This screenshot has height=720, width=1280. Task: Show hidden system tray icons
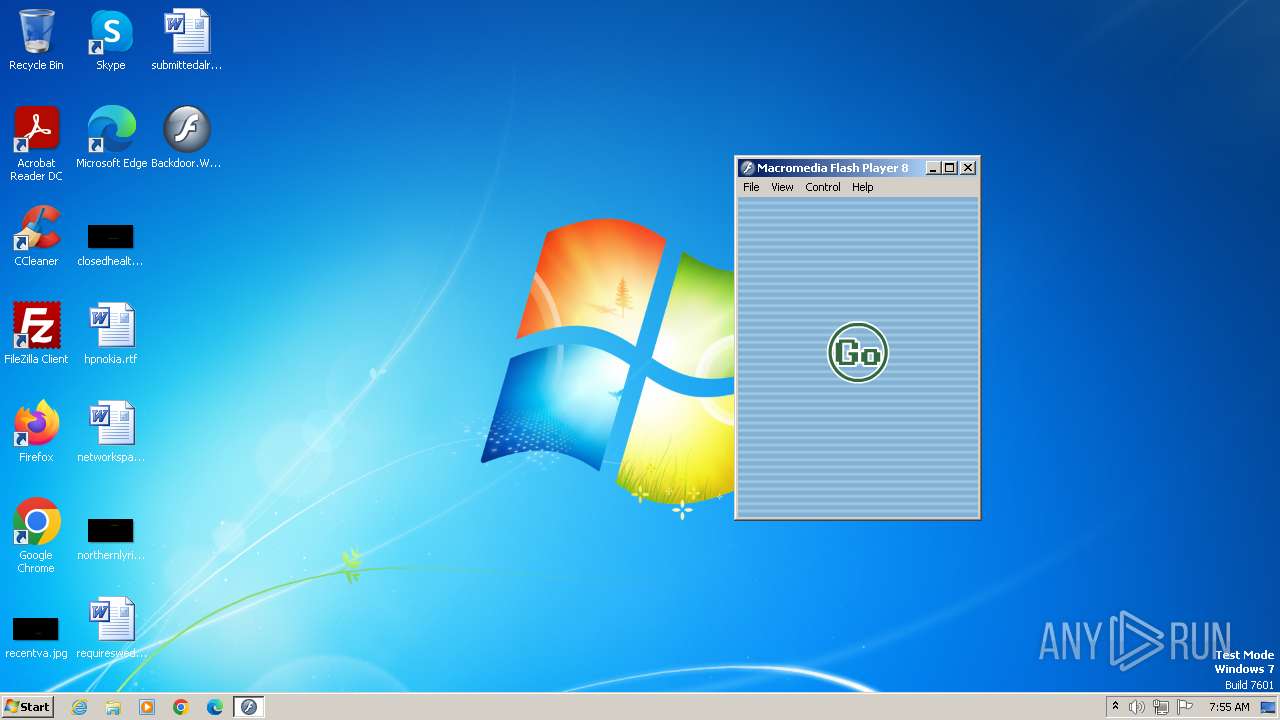coord(1115,707)
